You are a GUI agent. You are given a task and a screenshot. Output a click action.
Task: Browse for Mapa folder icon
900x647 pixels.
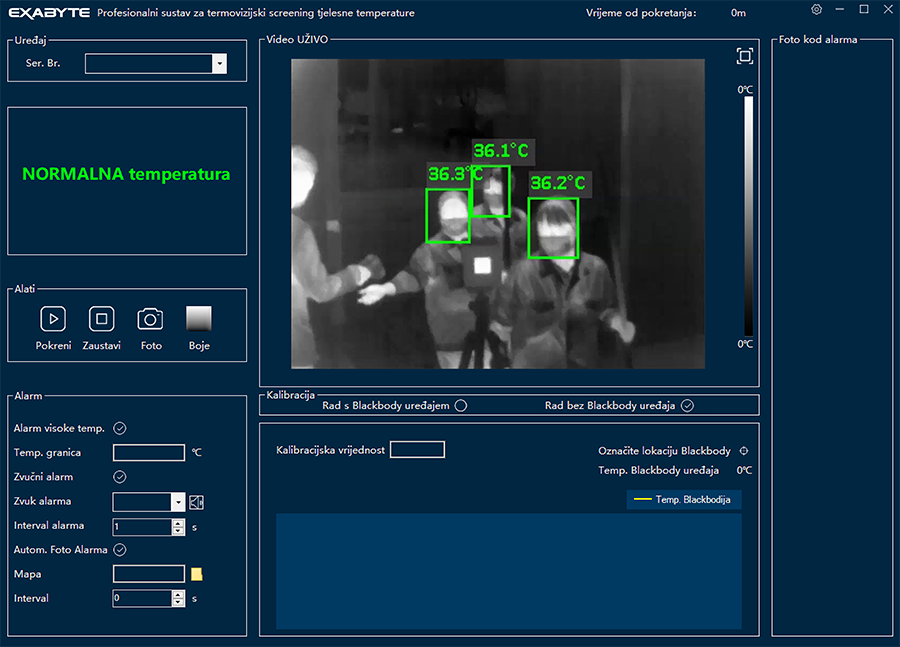click(x=197, y=574)
